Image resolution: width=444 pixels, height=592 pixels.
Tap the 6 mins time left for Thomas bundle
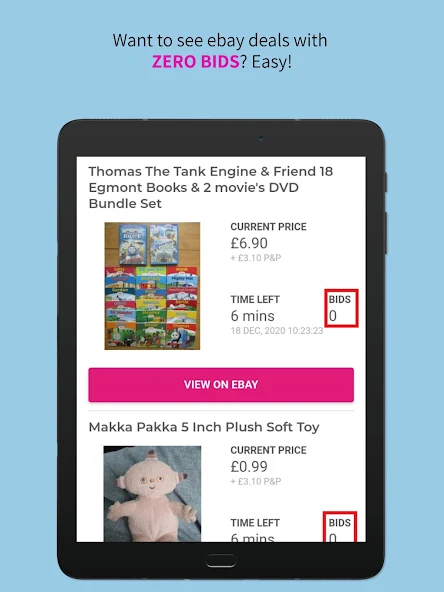click(252, 316)
